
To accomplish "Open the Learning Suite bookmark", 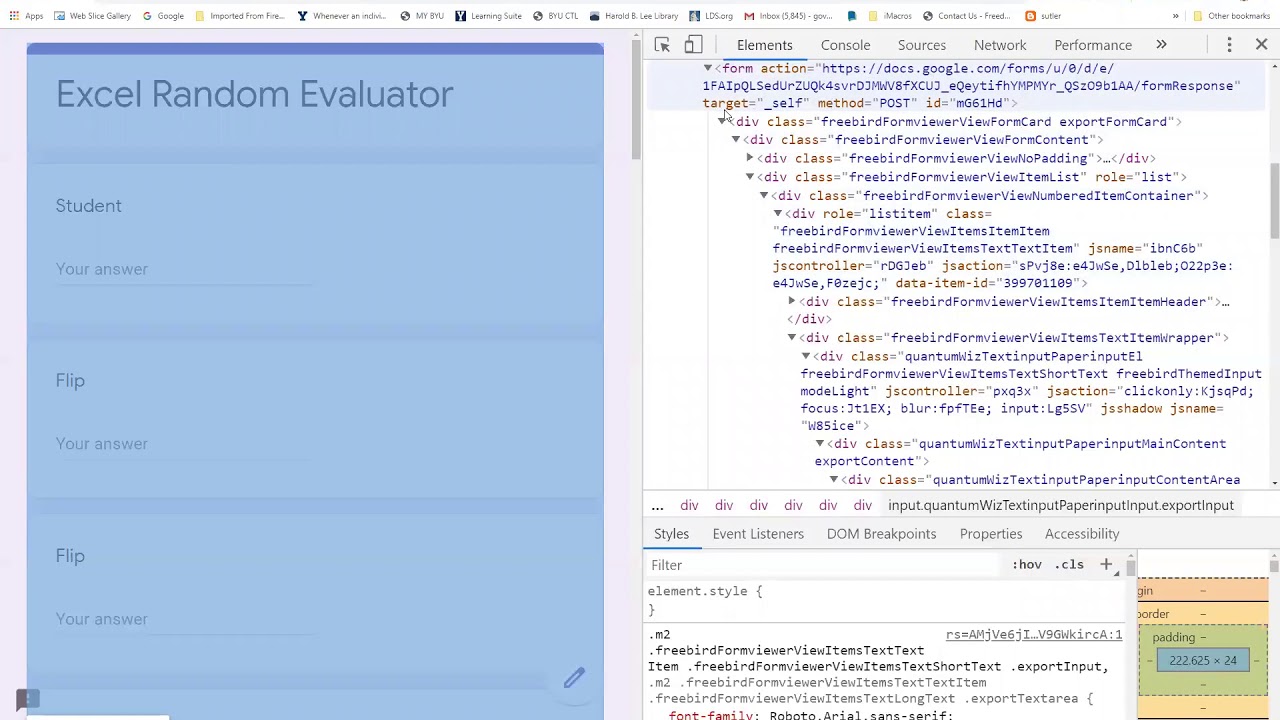I will [488, 16].
